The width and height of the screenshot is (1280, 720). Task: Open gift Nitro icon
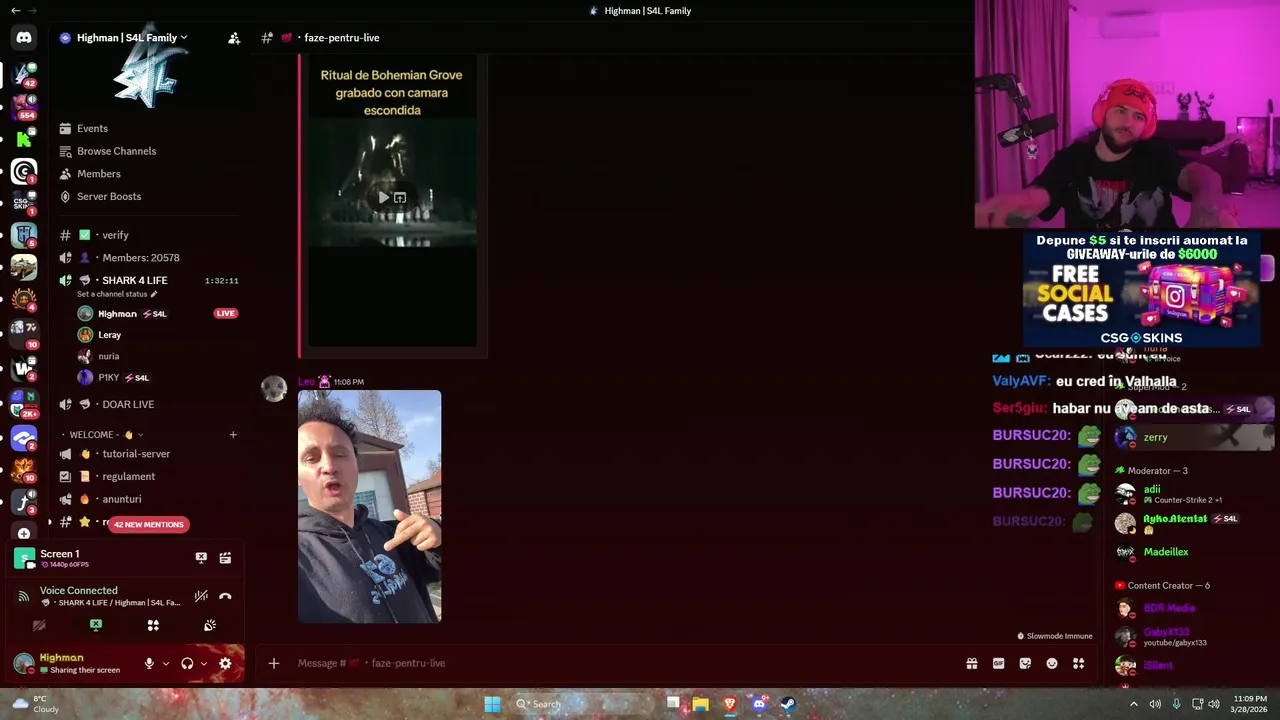(971, 663)
